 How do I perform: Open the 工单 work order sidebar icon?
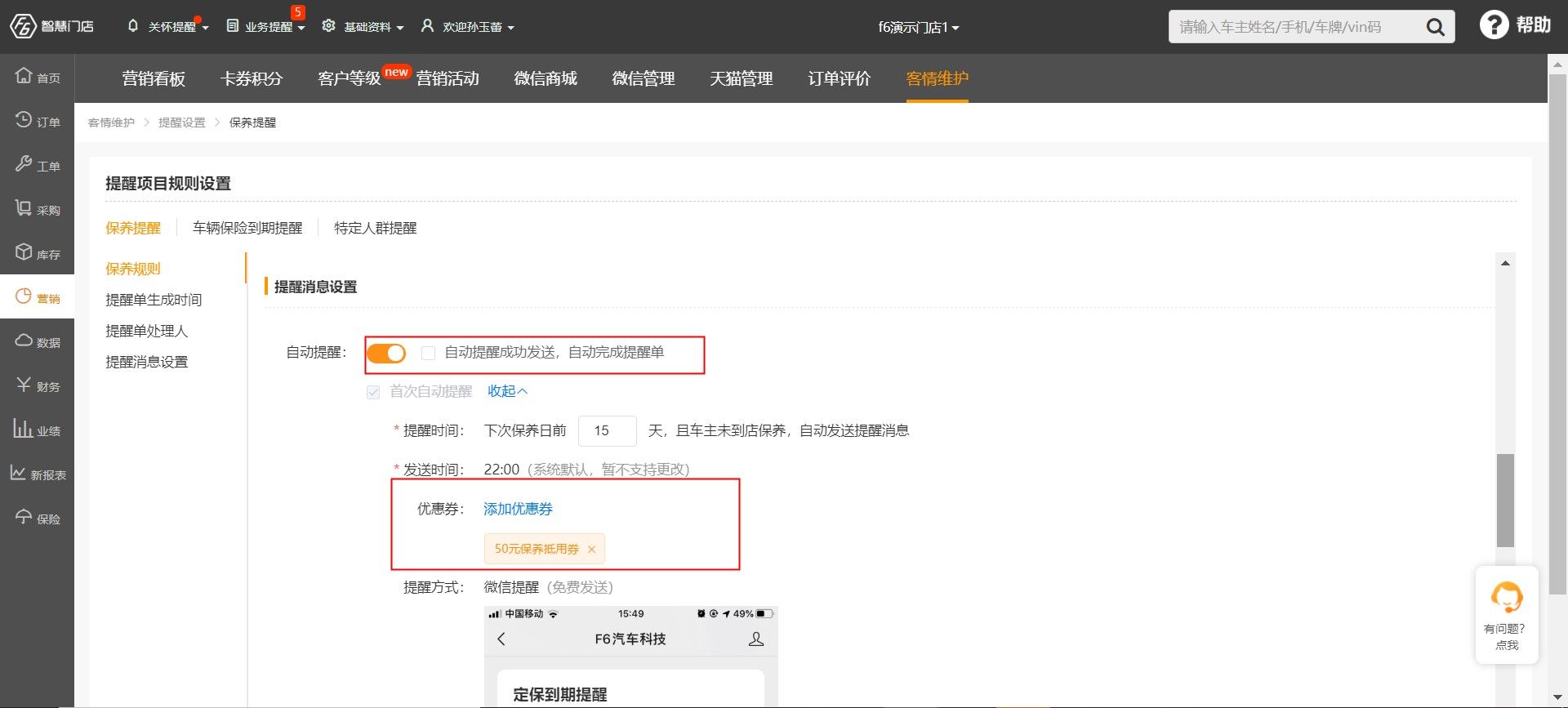click(24, 164)
